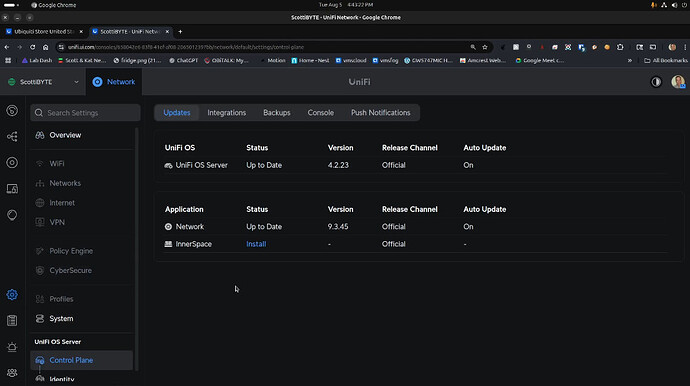Open UniFi devices icon in left rail

click(12, 162)
